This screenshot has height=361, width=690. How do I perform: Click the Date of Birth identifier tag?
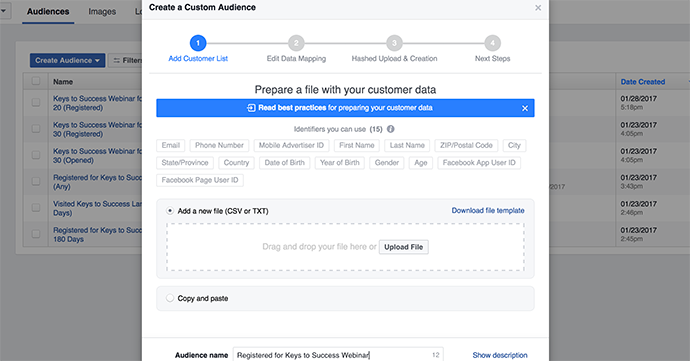click(285, 163)
